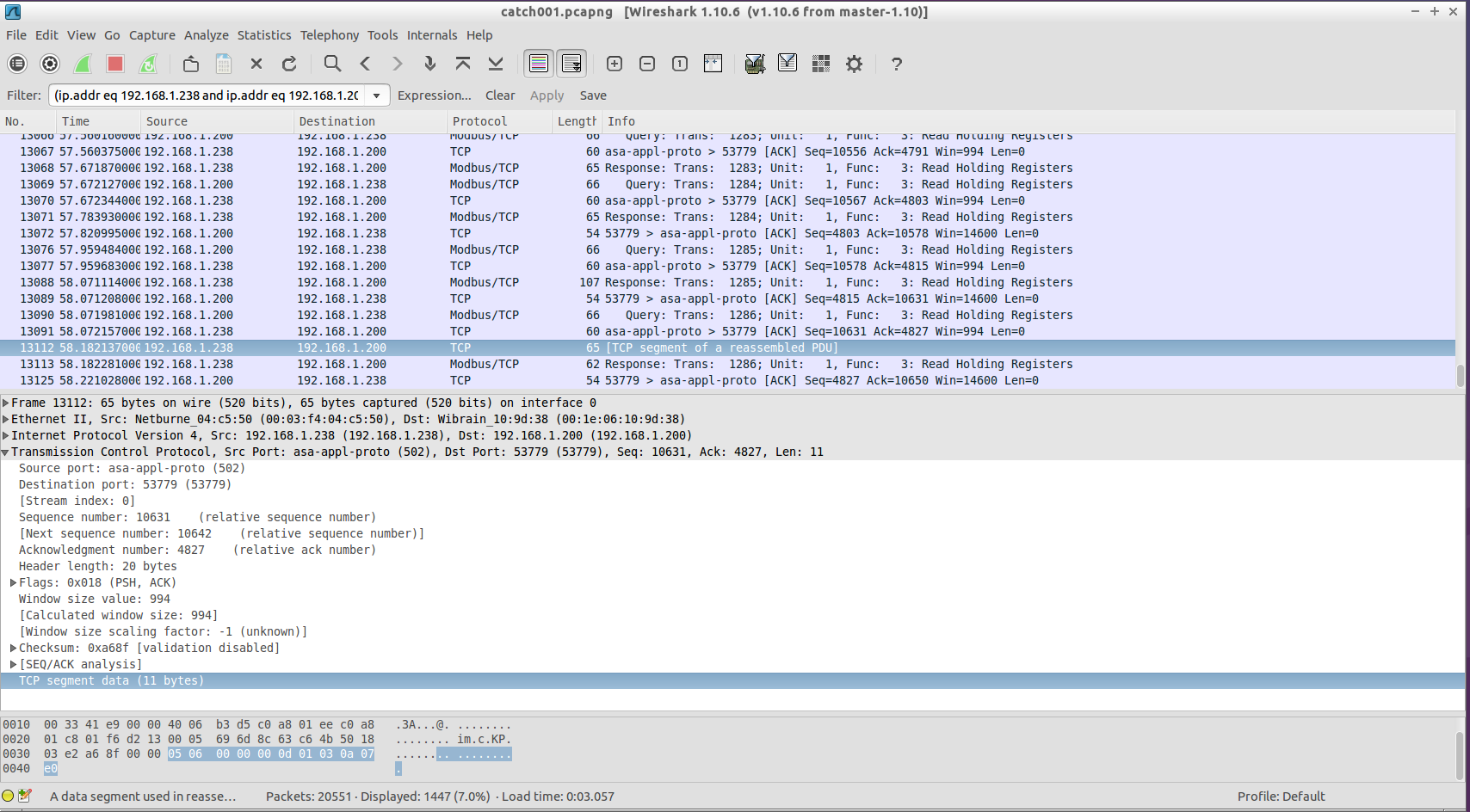
Task: Go to a specific packet number
Action: [x=430, y=64]
